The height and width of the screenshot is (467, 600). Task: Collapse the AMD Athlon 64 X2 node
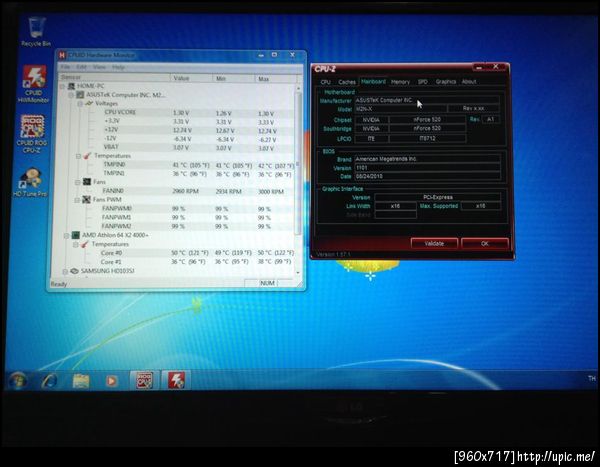tap(67, 235)
